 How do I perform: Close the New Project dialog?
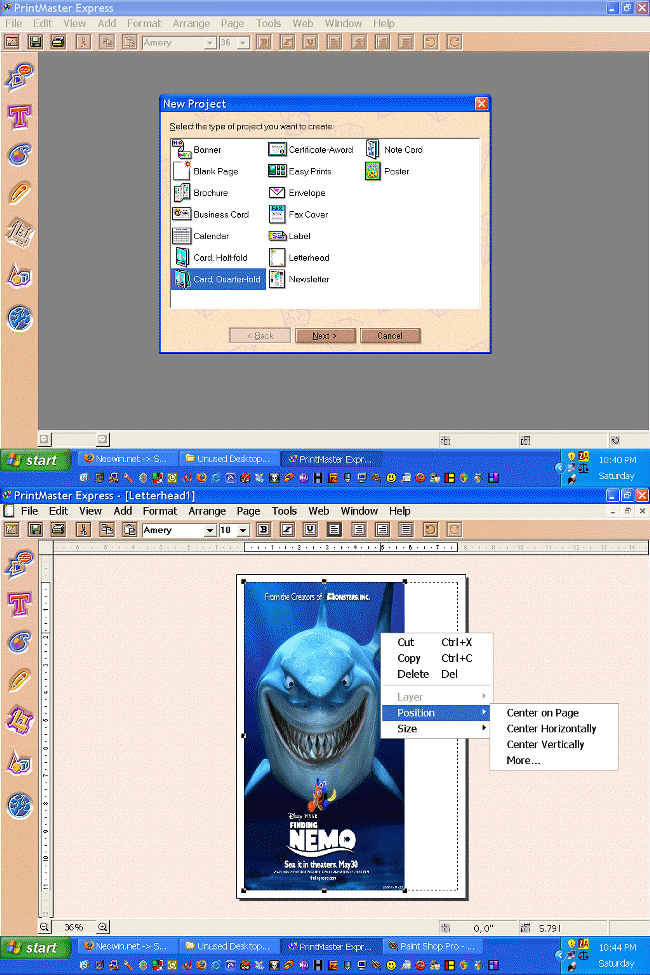[481, 104]
